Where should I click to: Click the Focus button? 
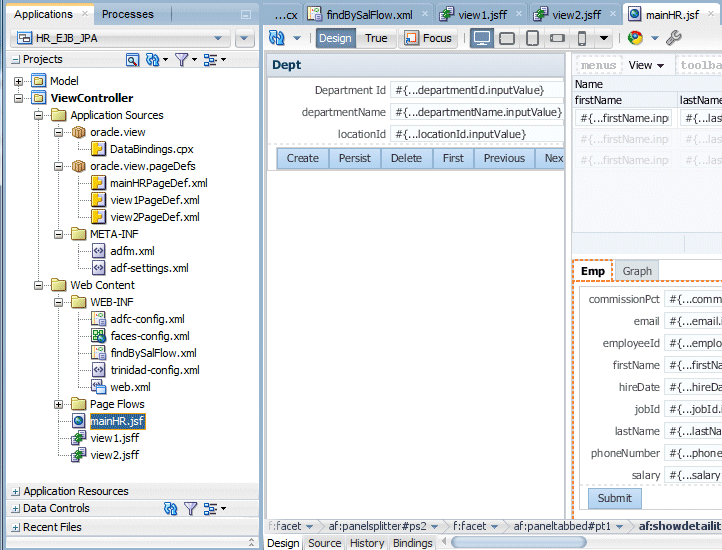click(428, 38)
